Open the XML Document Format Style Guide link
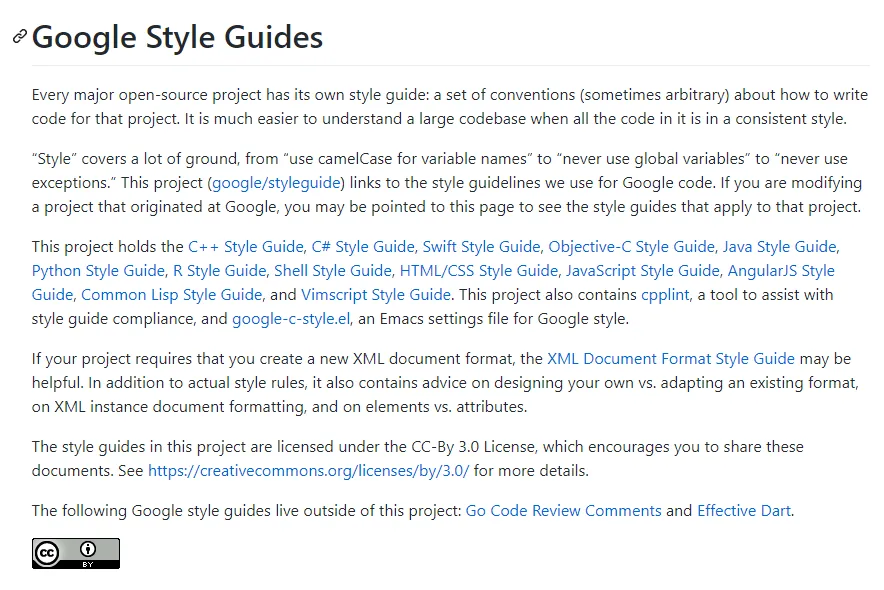 671,358
